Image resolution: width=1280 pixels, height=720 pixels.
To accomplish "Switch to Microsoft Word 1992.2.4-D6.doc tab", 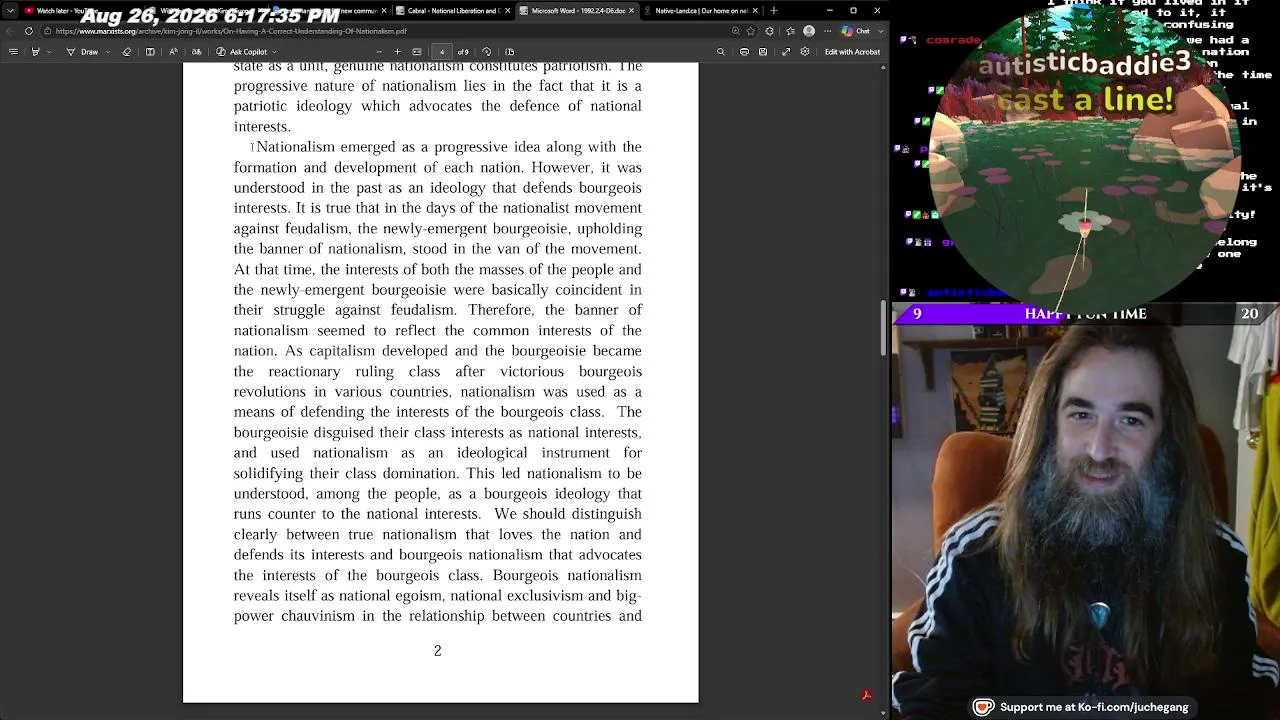I will click(577, 10).
